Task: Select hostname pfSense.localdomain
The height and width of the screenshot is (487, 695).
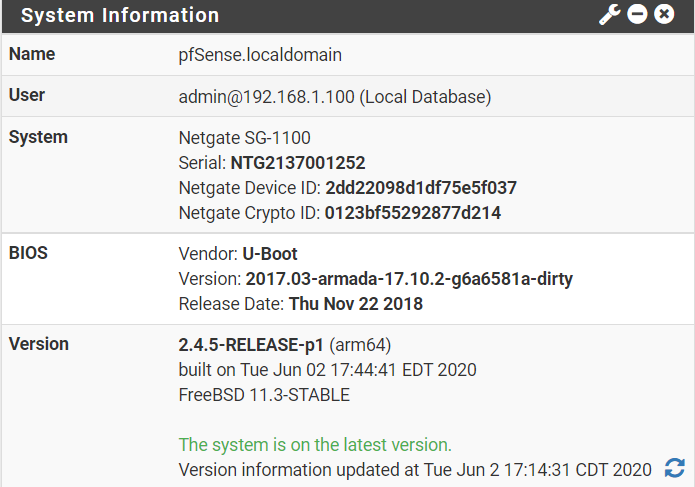Action: [x=260, y=55]
